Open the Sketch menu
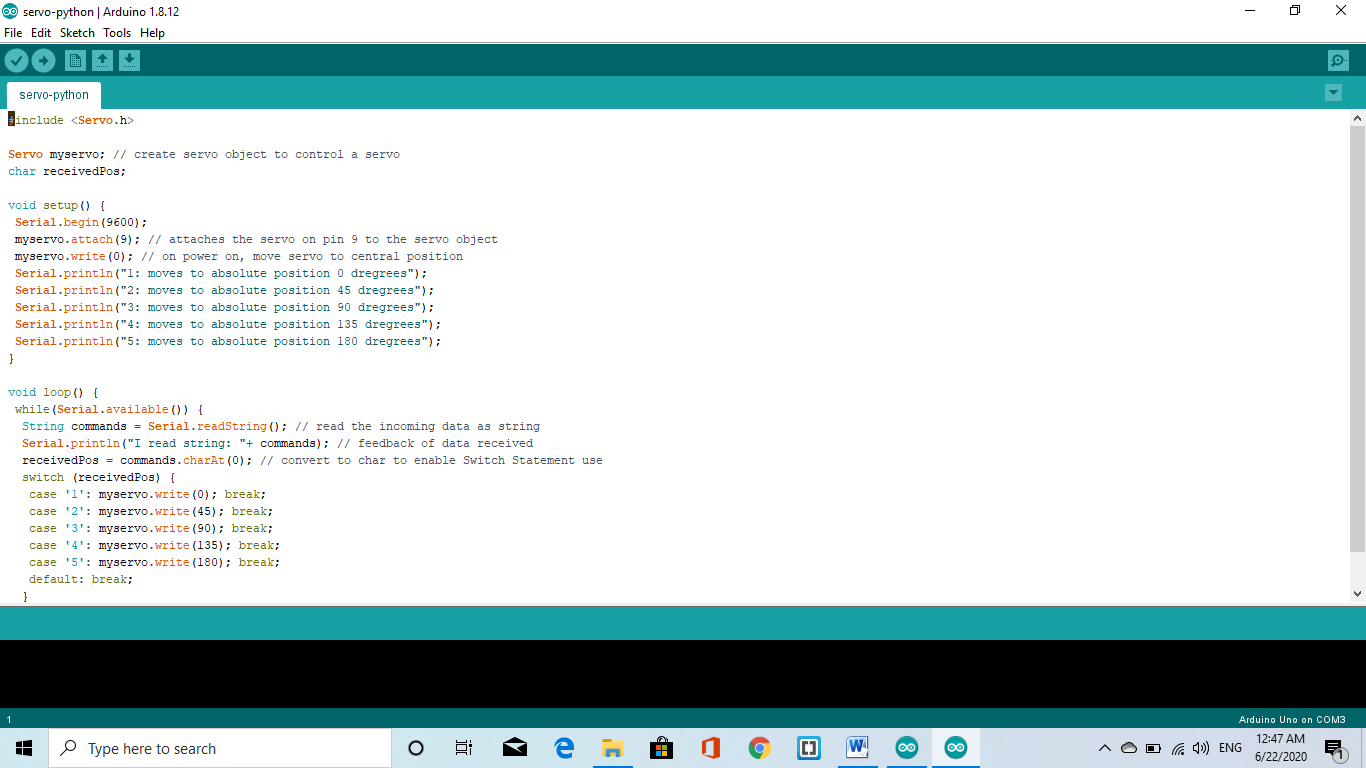Viewport: 1366px width, 768px height. click(x=77, y=33)
